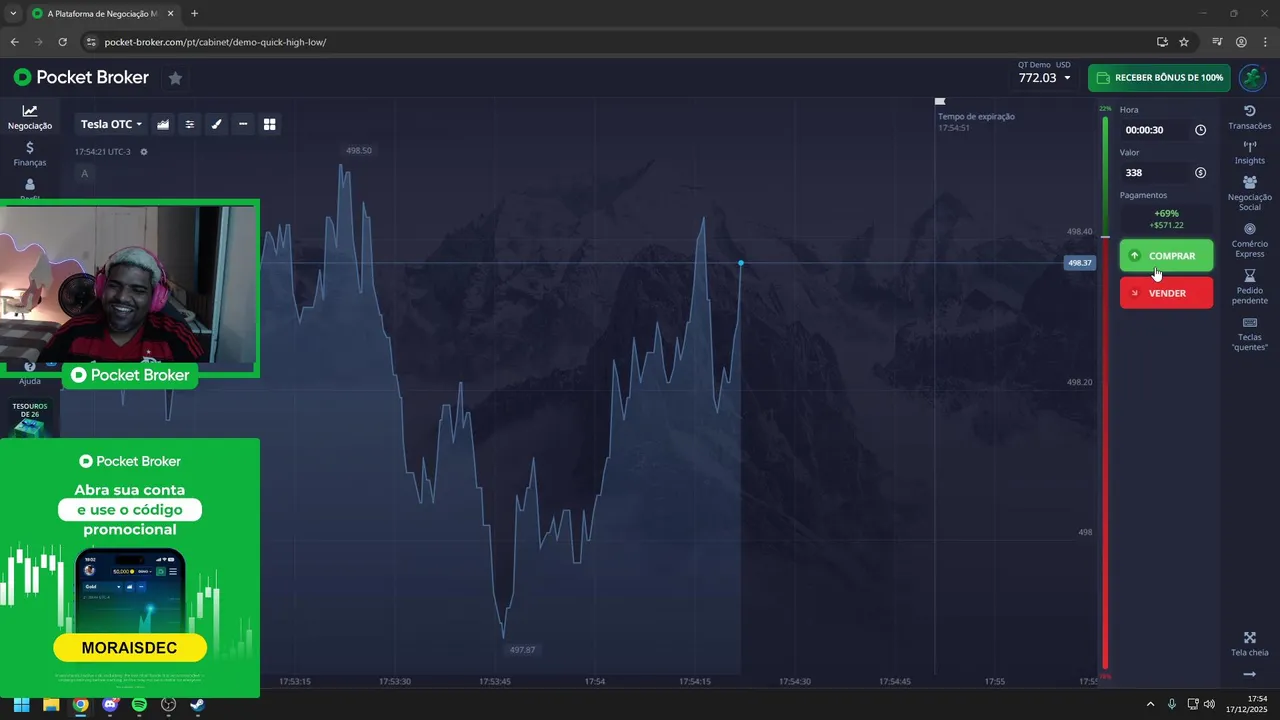This screenshot has width=1280, height=720.
Task: Click Receber bônus de 100% button
Action: click(1159, 78)
